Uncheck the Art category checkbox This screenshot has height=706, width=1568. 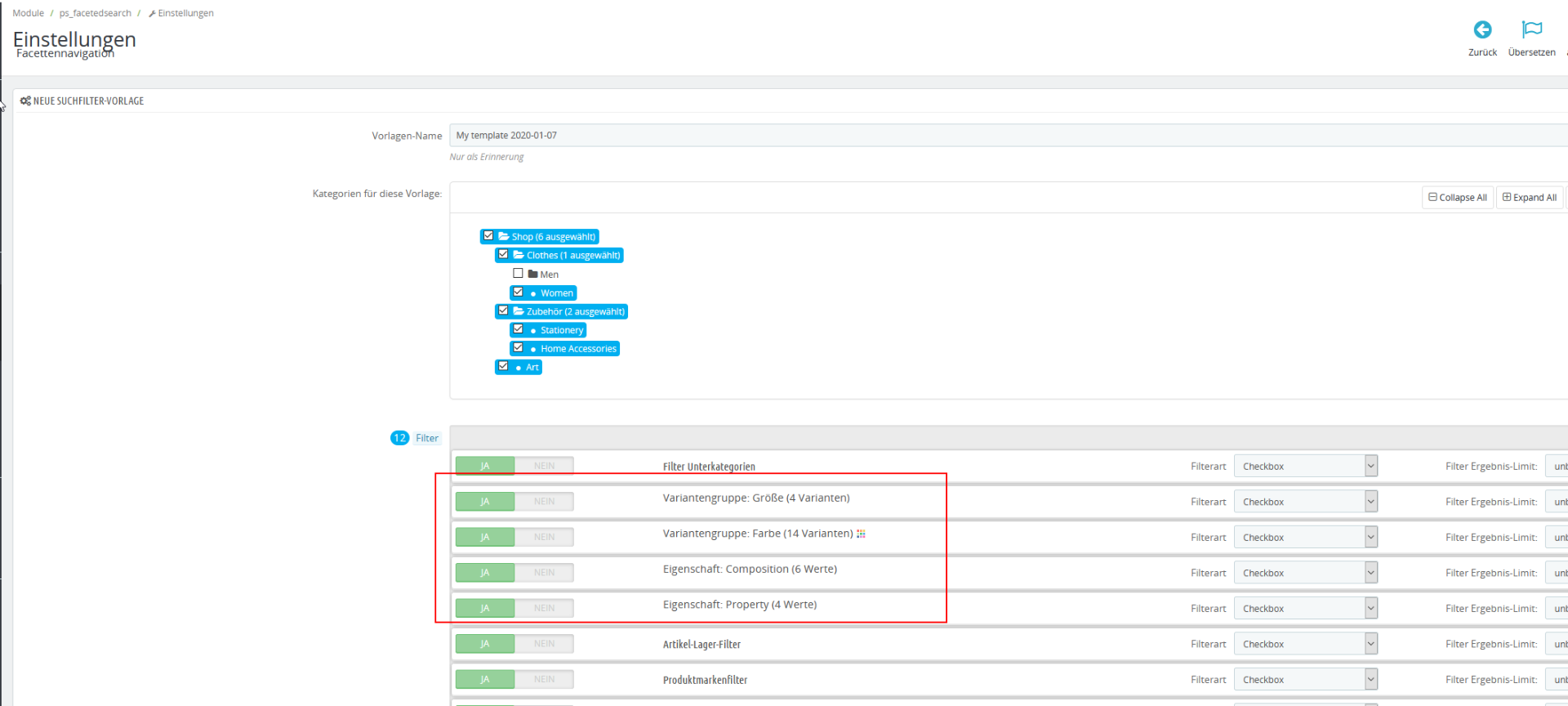click(503, 366)
